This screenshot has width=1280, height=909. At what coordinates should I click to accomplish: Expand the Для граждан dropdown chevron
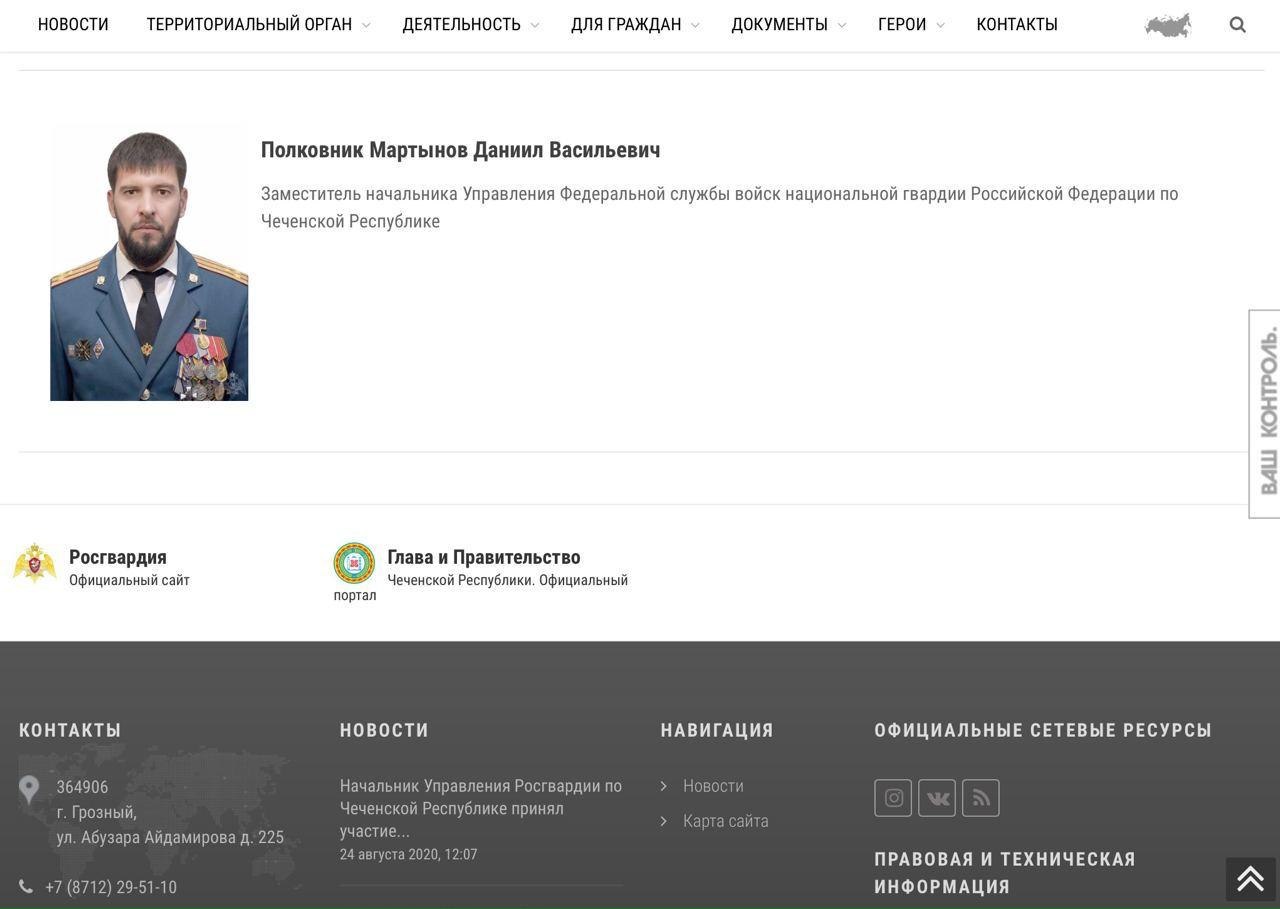[695, 26]
